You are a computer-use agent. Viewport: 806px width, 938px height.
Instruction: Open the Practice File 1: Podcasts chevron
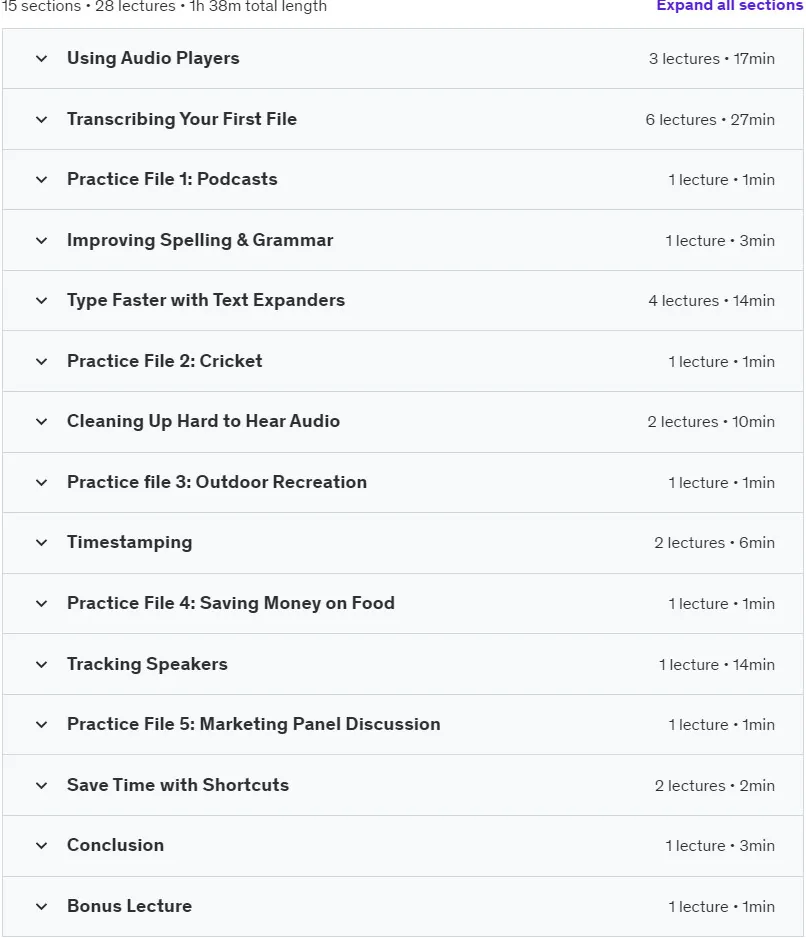(x=41, y=179)
